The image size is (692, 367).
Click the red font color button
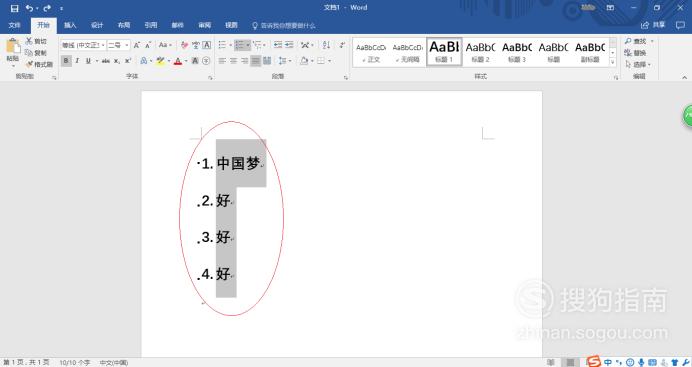point(178,61)
